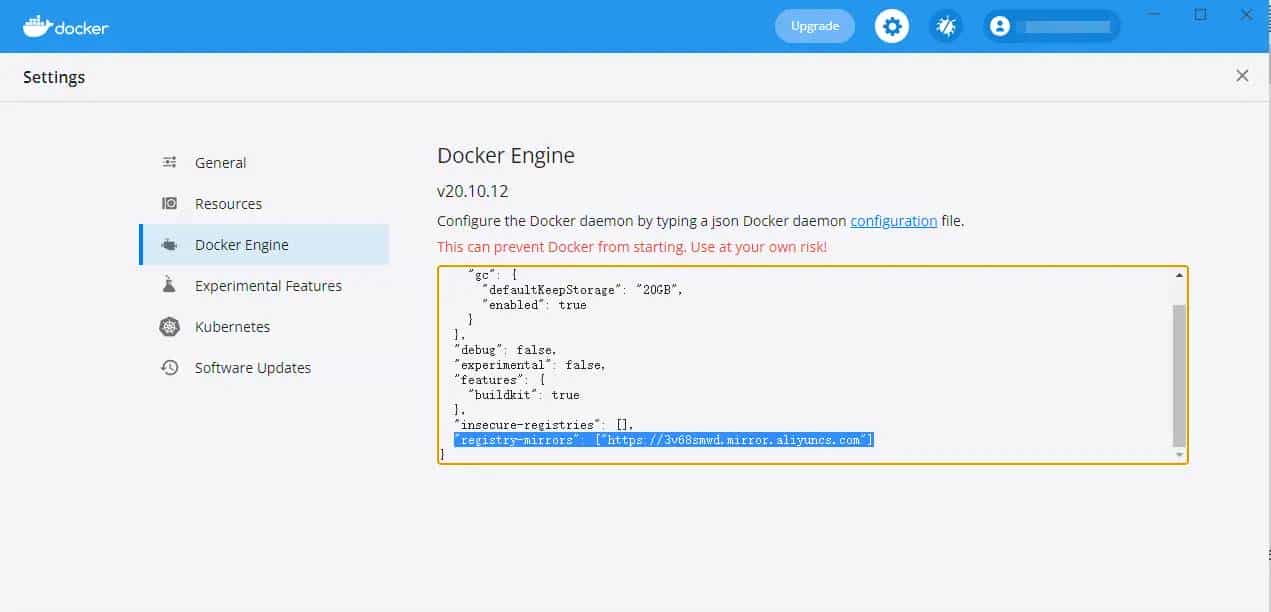This screenshot has height=612, width=1271.
Task: Click the Troubleshoot bug icon
Action: pos(946,26)
